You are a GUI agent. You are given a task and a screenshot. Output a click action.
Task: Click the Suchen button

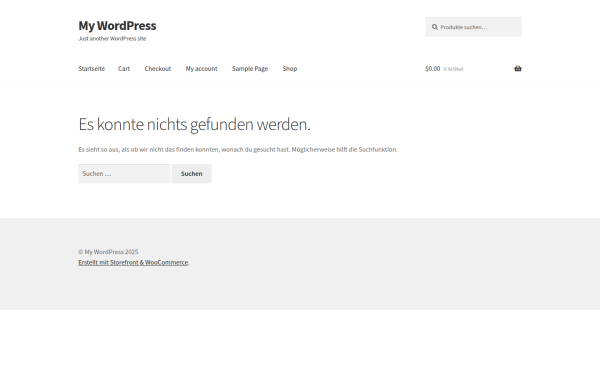192,174
